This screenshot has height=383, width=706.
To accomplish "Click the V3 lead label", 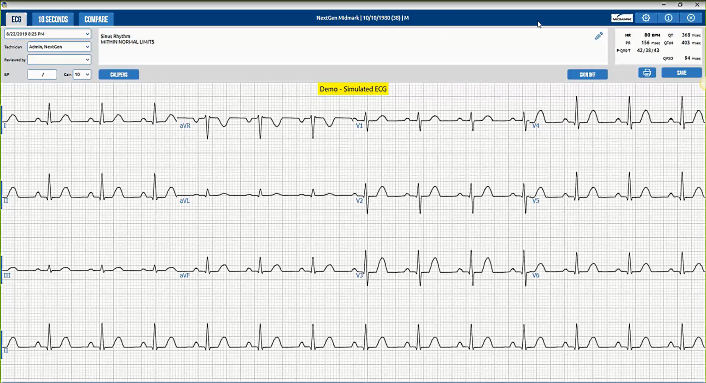I will [x=359, y=275].
